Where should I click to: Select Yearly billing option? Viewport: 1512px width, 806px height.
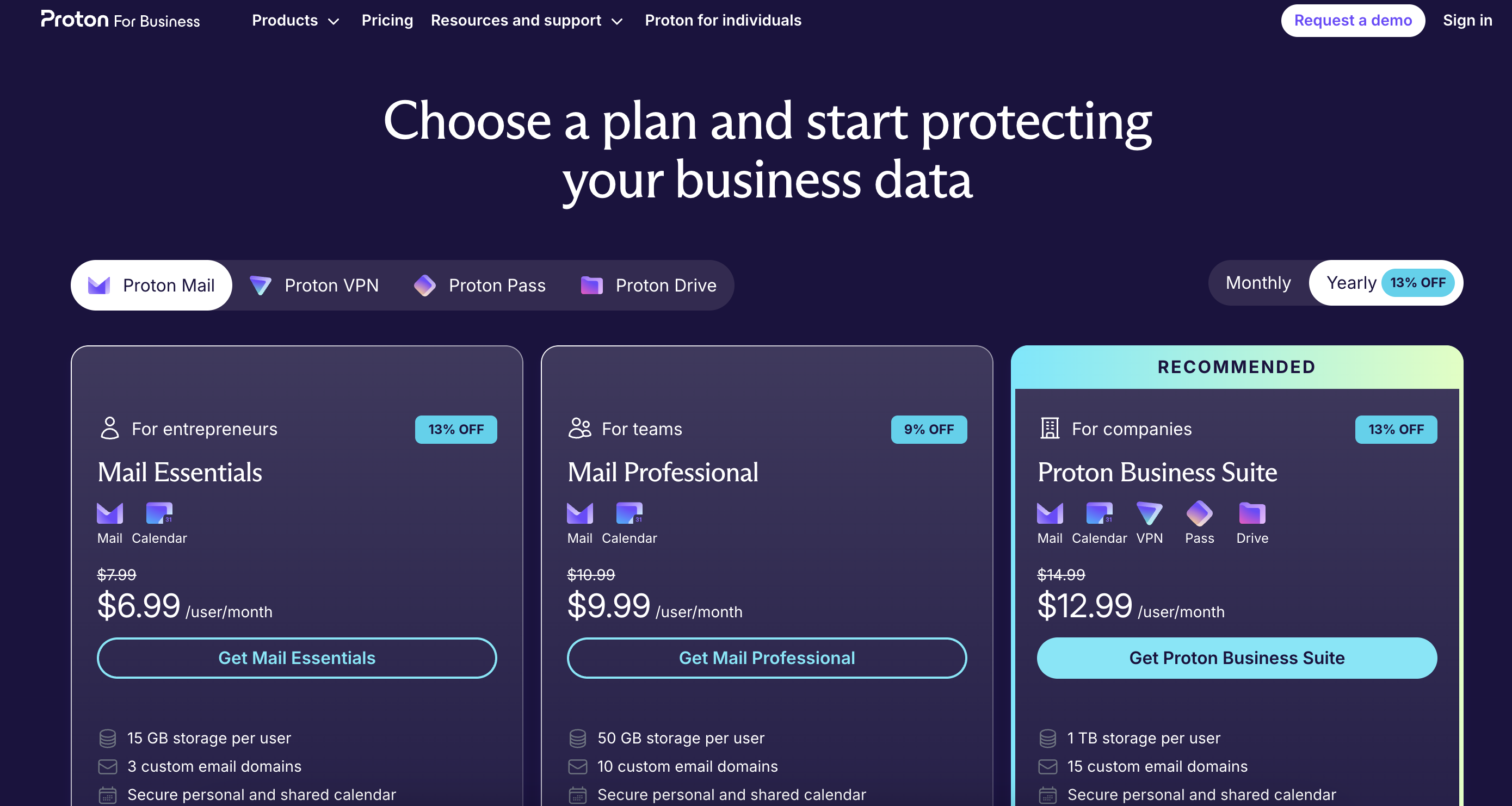point(1350,283)
